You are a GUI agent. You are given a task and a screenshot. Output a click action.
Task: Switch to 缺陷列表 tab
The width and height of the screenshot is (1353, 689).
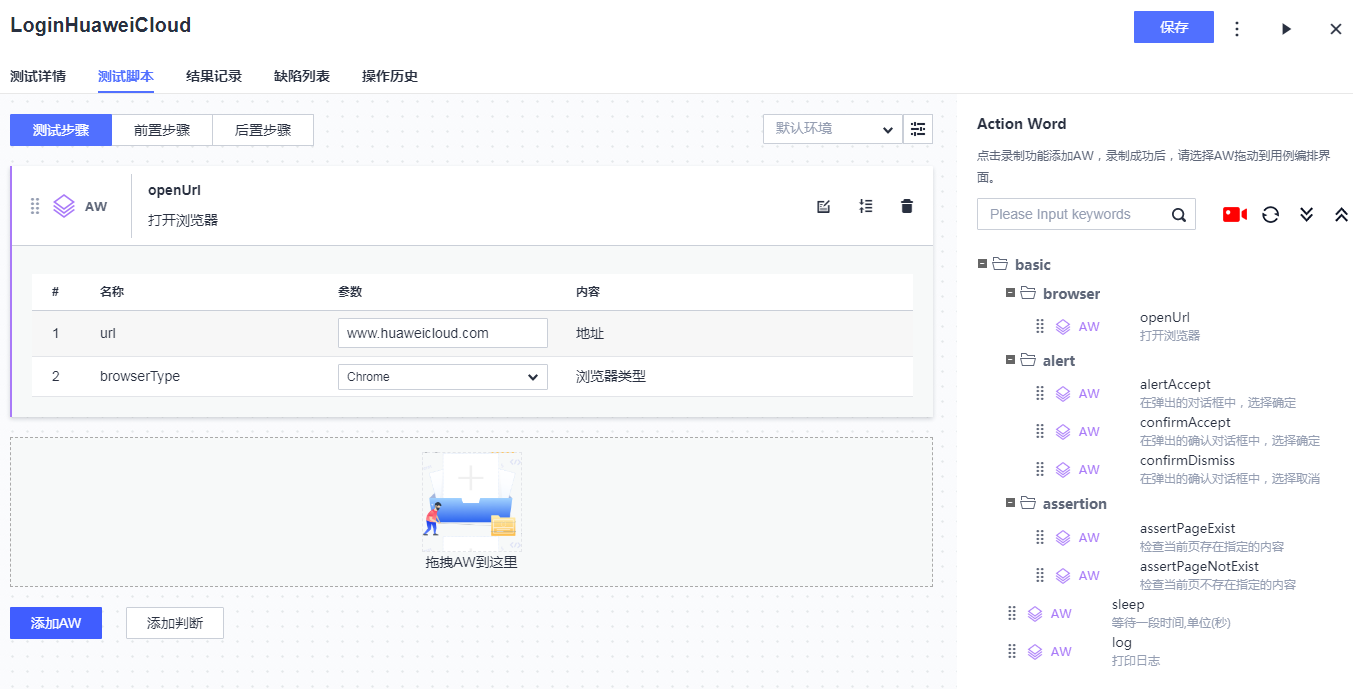click(302, 76)
